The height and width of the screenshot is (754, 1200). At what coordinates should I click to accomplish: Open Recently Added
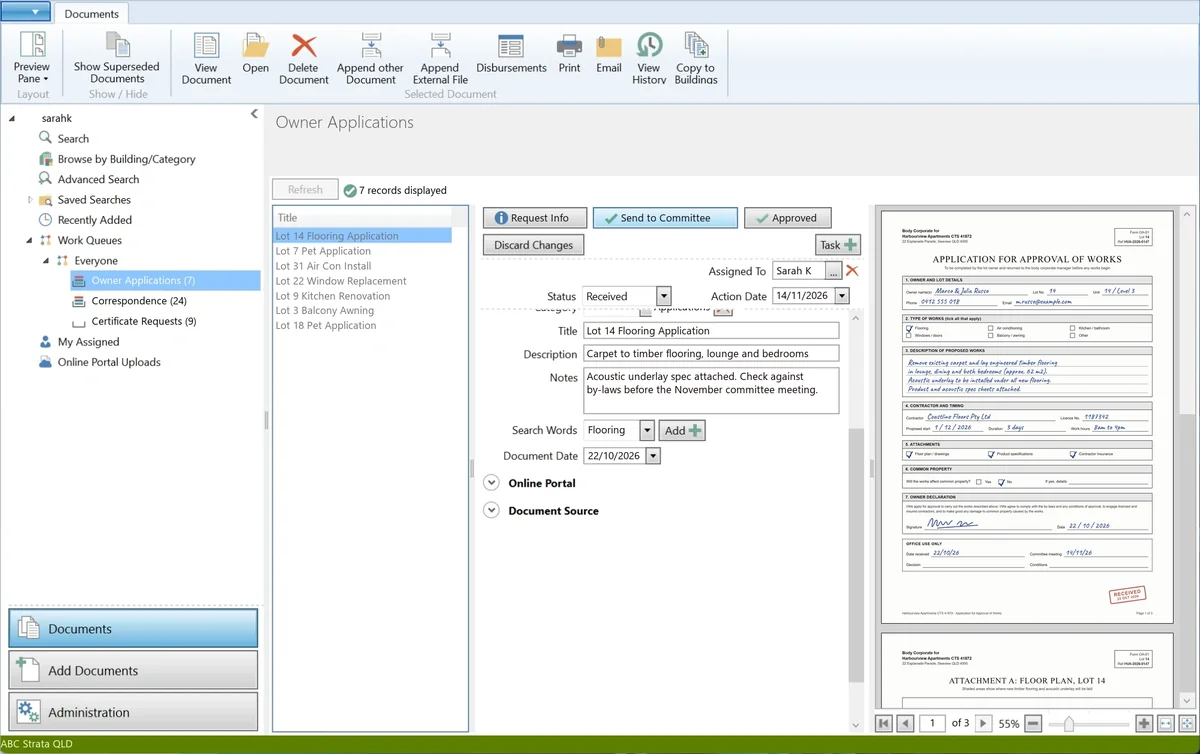point(94,220)
